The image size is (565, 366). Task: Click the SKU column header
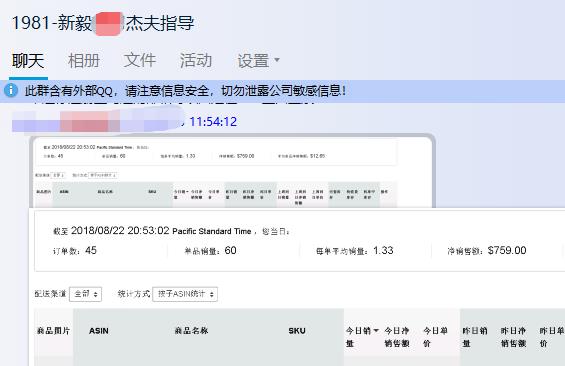tap(297, 331)
